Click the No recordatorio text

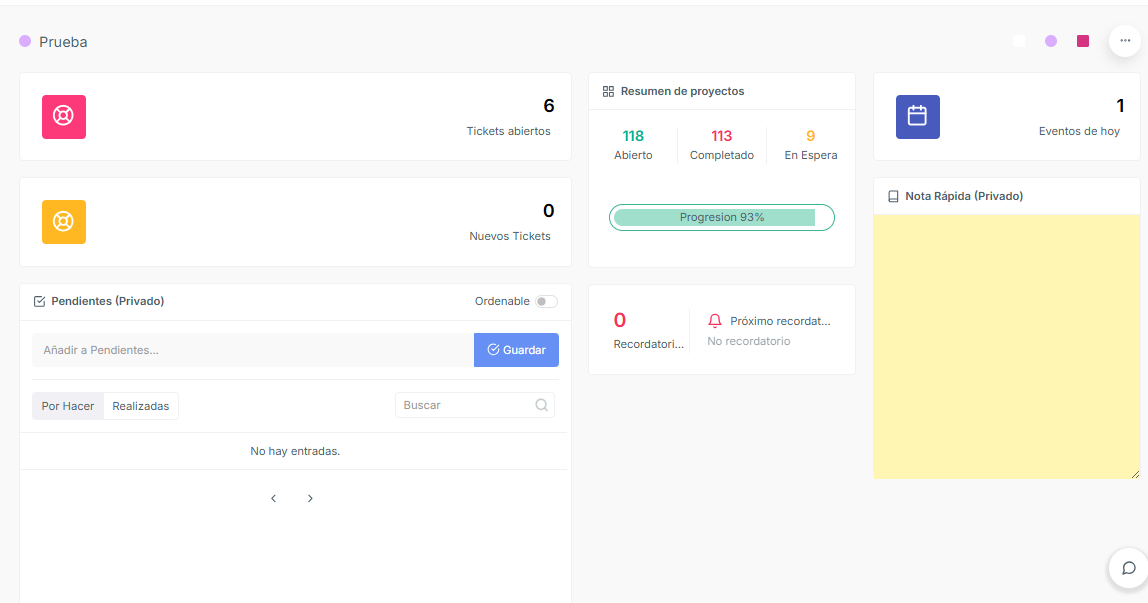click(x=748, y=341)
